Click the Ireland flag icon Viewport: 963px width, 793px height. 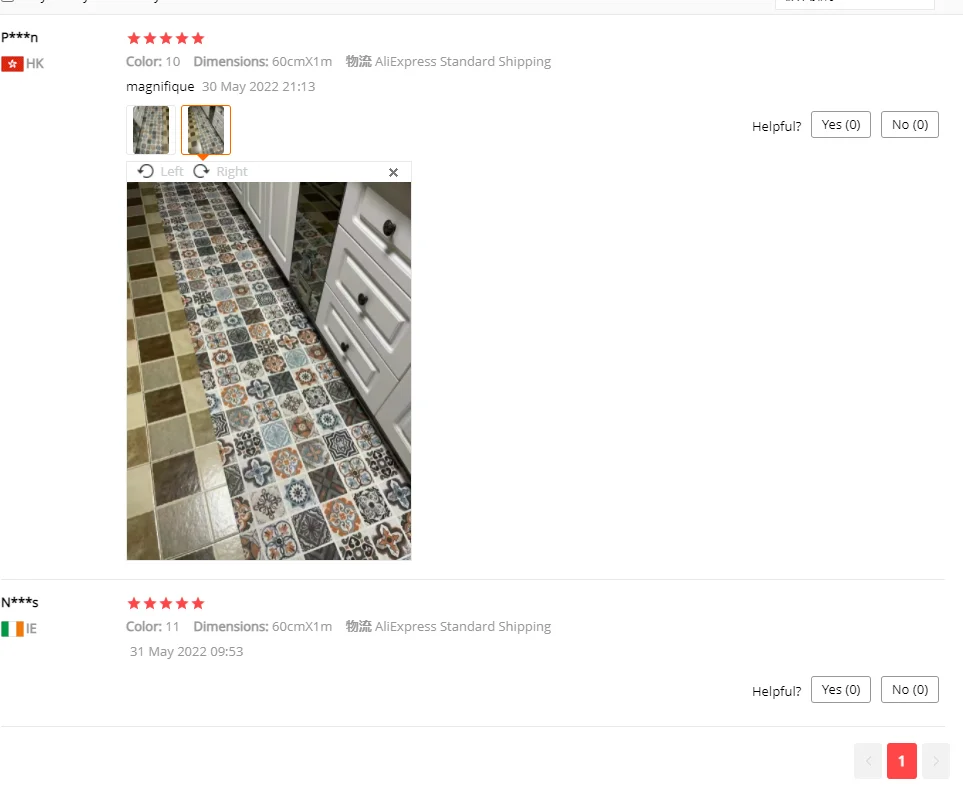click(x=12, y=629)
